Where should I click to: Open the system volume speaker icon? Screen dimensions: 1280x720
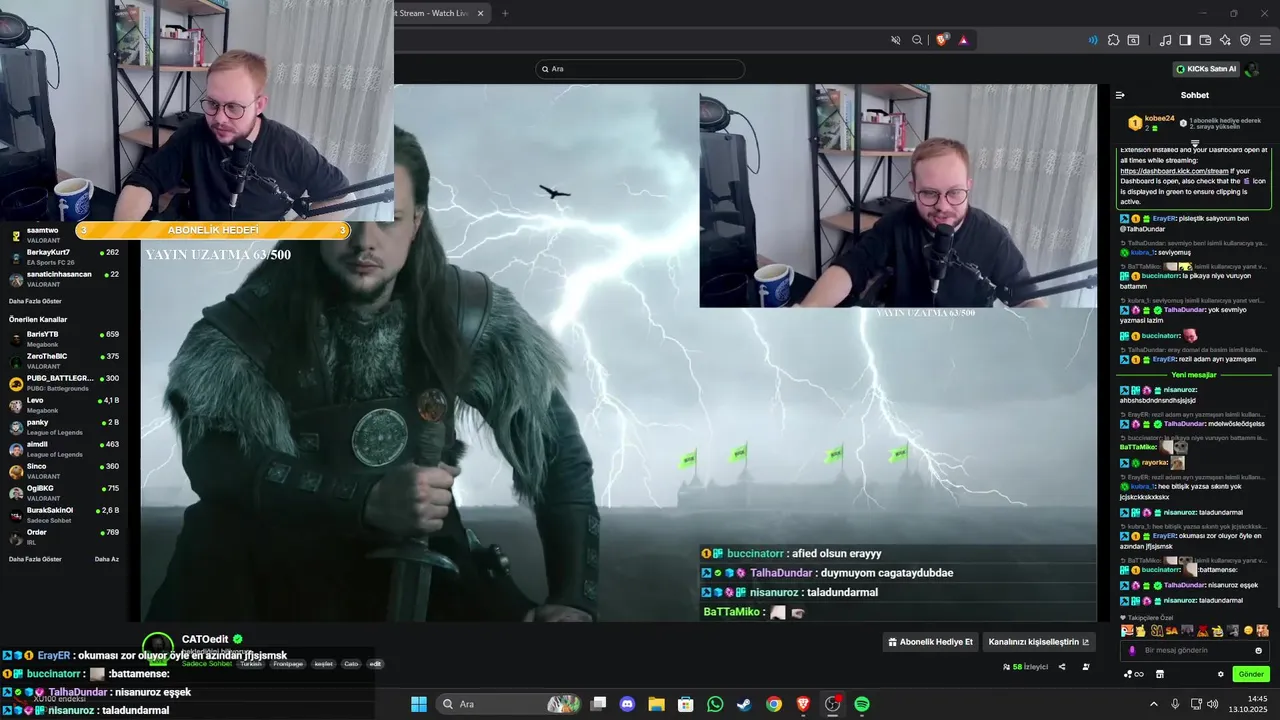pos(1213,704)
